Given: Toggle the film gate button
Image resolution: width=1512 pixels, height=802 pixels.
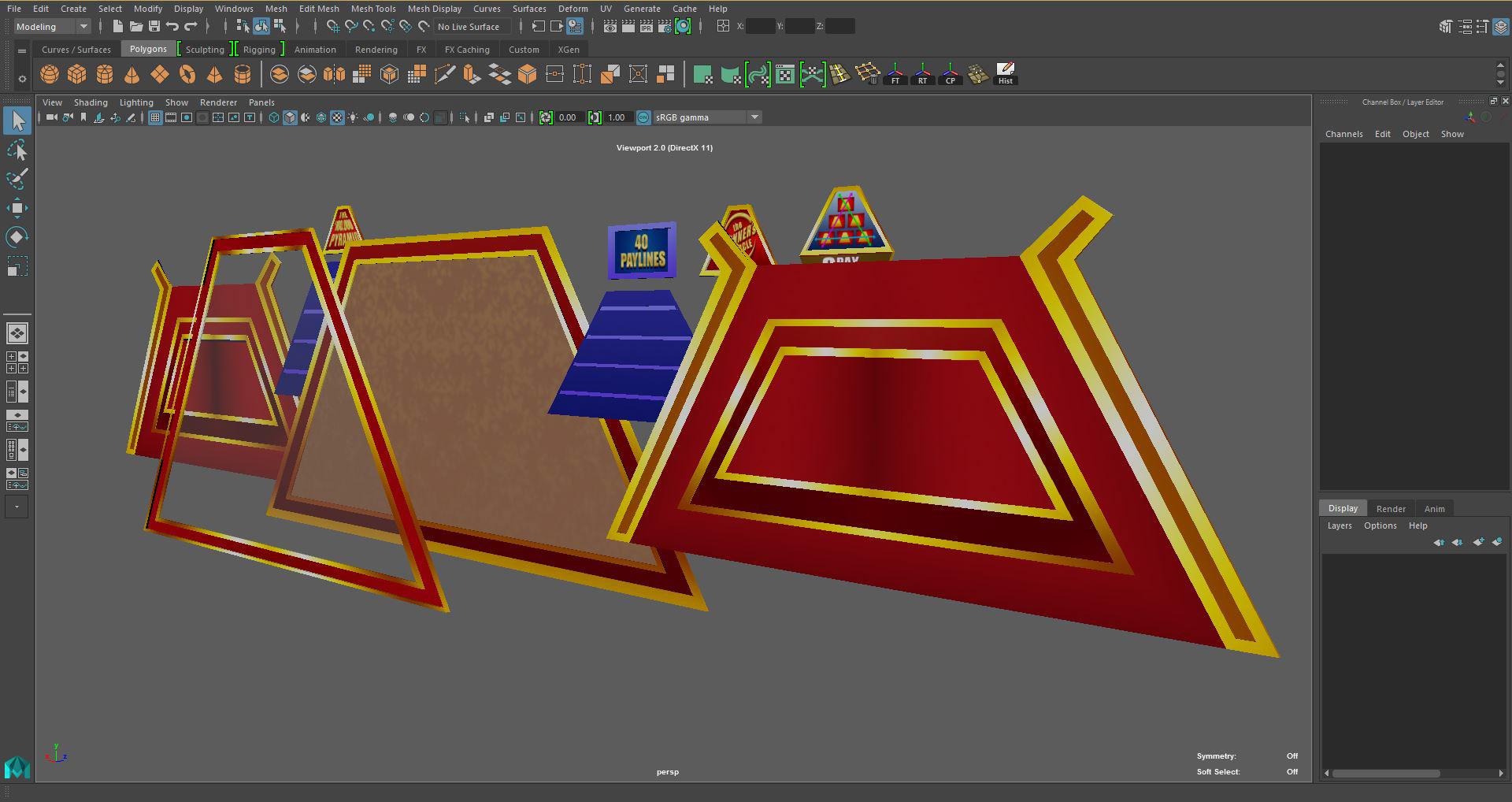Looking at the screenshot, I should [x=171, y=117].
